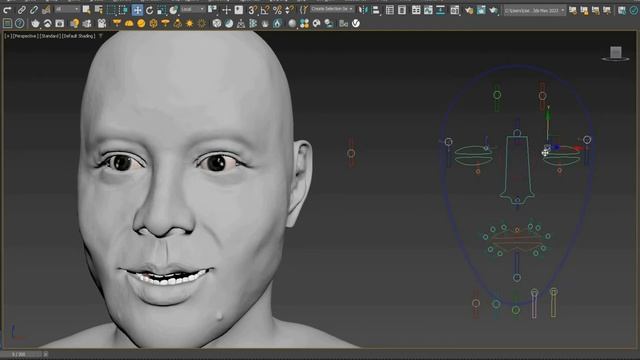
Task: Select the Select and Place tool
Action: point(174,10)
